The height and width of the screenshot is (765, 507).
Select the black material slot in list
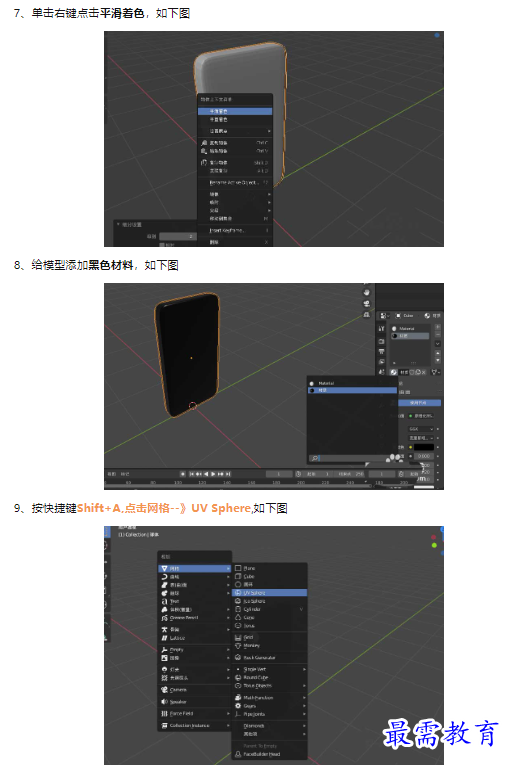(x=409, y=336)
